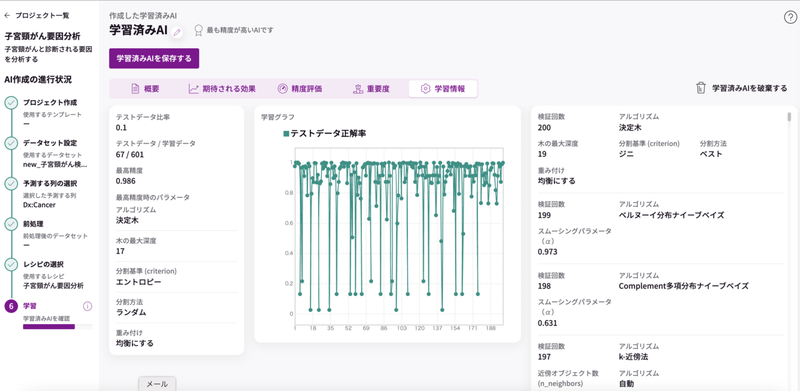Click the new_子宮頸がん検... dataset name
The image size is (800, 391).
tap(55, 164)
